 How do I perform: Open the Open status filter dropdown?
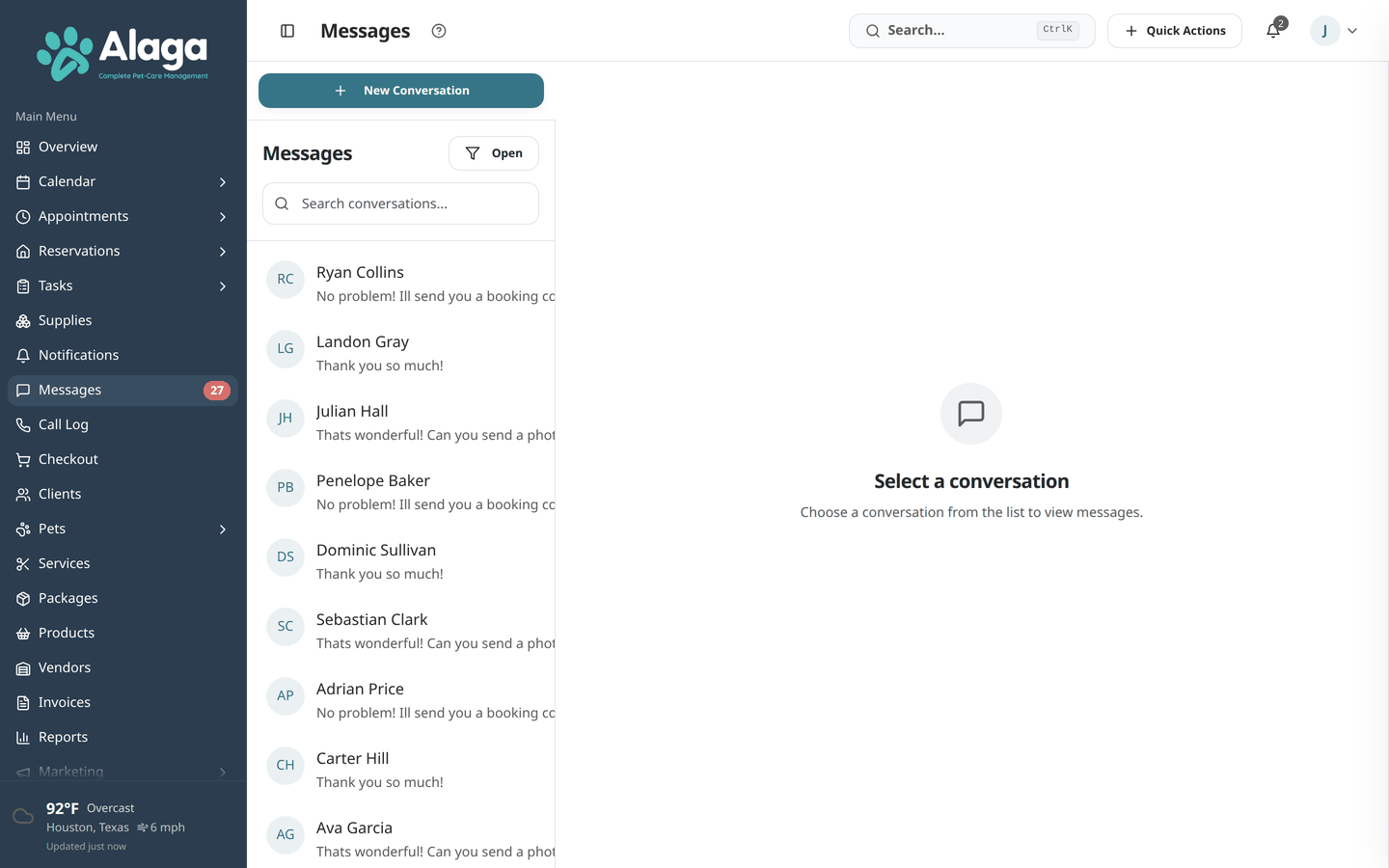(x=494, y=153)
